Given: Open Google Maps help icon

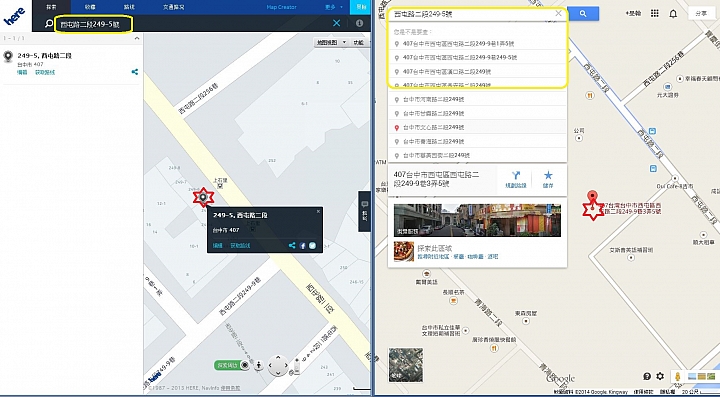Looking at the screenshot, I should point(647,376).
